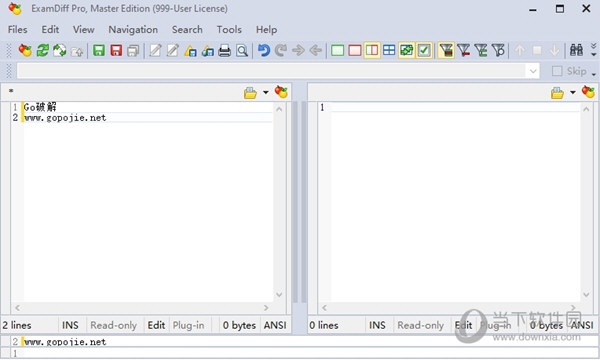This screenshot has width=600, height=360.
Task: Open the left pane recent files dropdown arrow
Action: click(x=266, y=93)
